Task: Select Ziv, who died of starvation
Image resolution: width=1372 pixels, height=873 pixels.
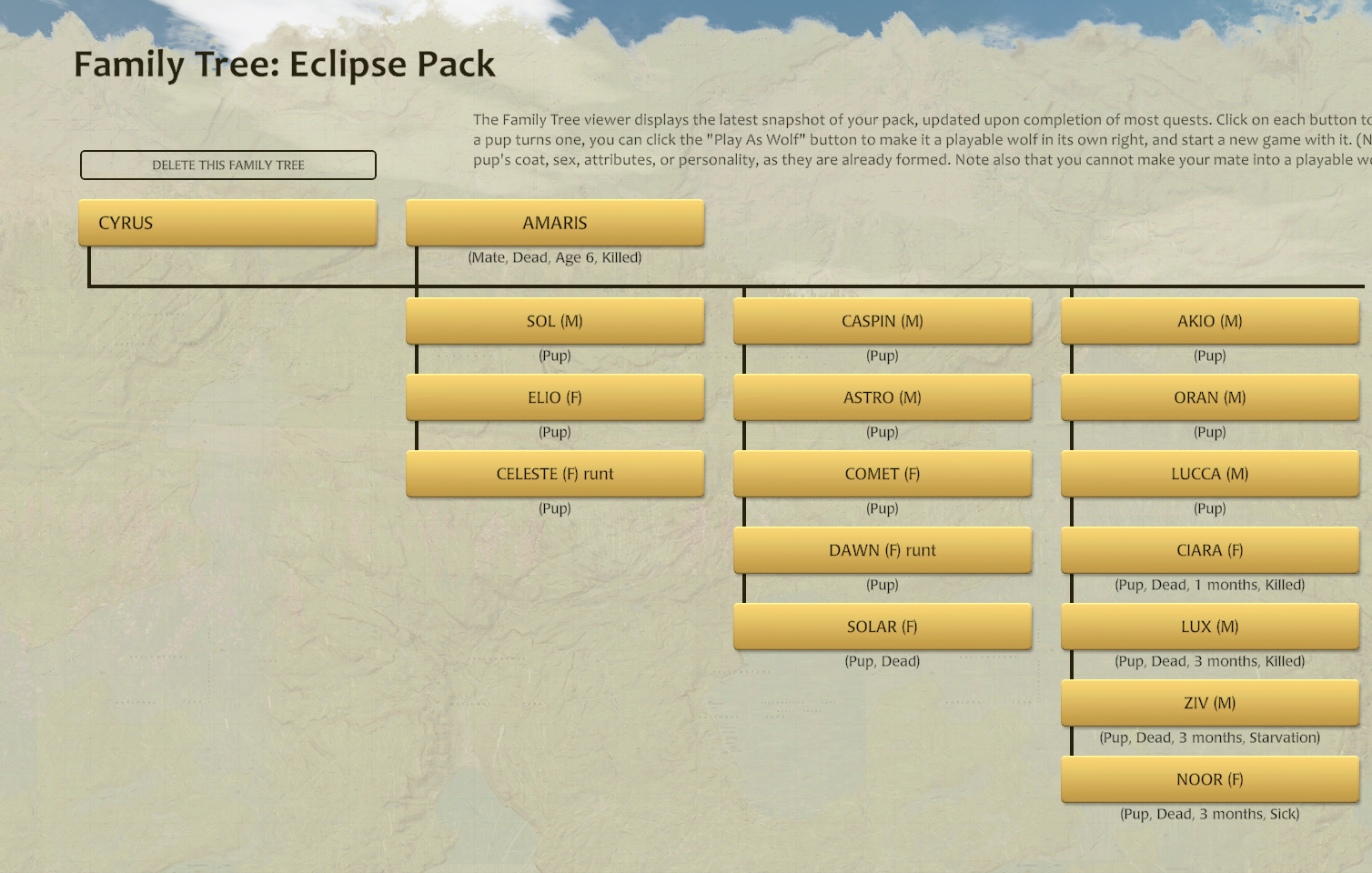Action: tap(1209, 702)
